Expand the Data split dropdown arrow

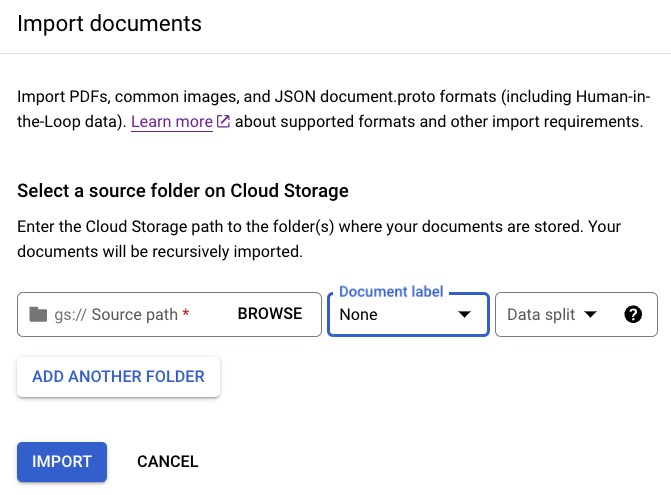[x=590, y=314]
